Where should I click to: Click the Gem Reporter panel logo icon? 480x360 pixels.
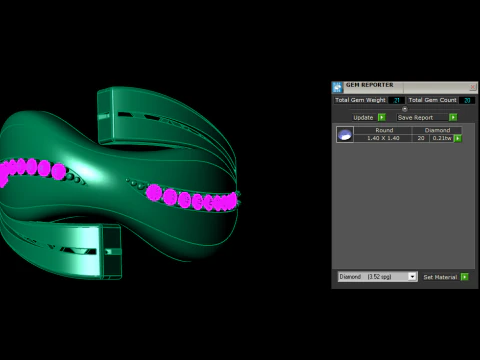pyautogui.click(x=337, y=87)
